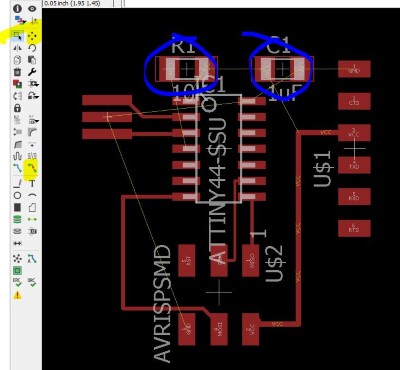Viewport: 400px width, 370px height.
Task: Select the Polygon tool
Action: (32, 208)
